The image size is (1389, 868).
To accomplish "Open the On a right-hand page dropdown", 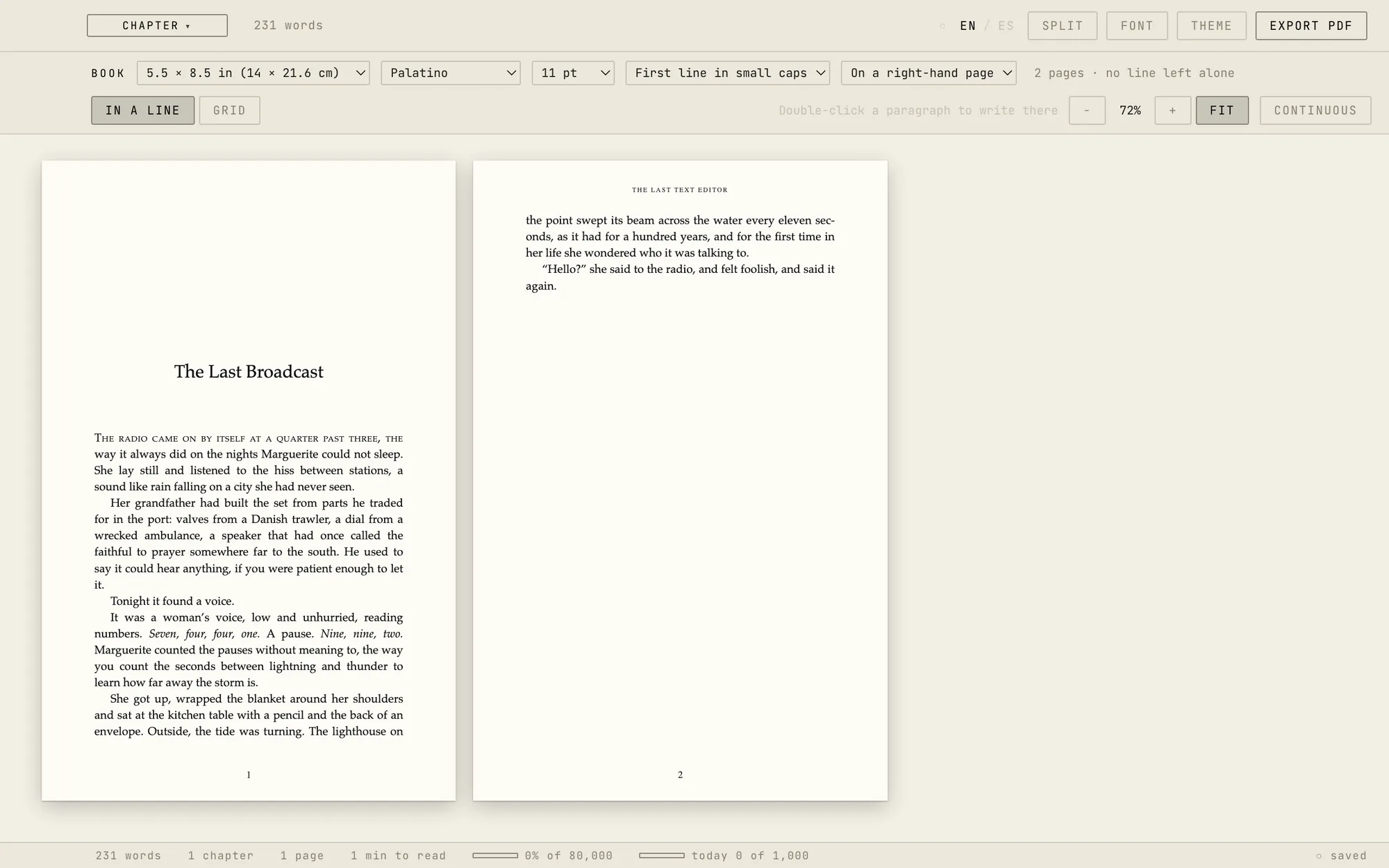I will point(929,73).
